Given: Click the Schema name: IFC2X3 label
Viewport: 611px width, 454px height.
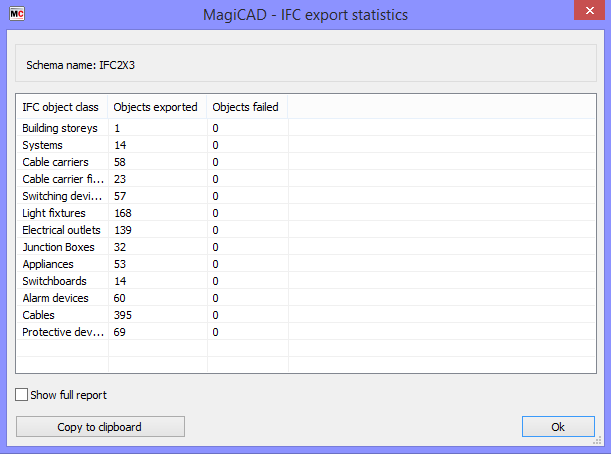Looking at the screenshot, I should (x=81, y=65).
